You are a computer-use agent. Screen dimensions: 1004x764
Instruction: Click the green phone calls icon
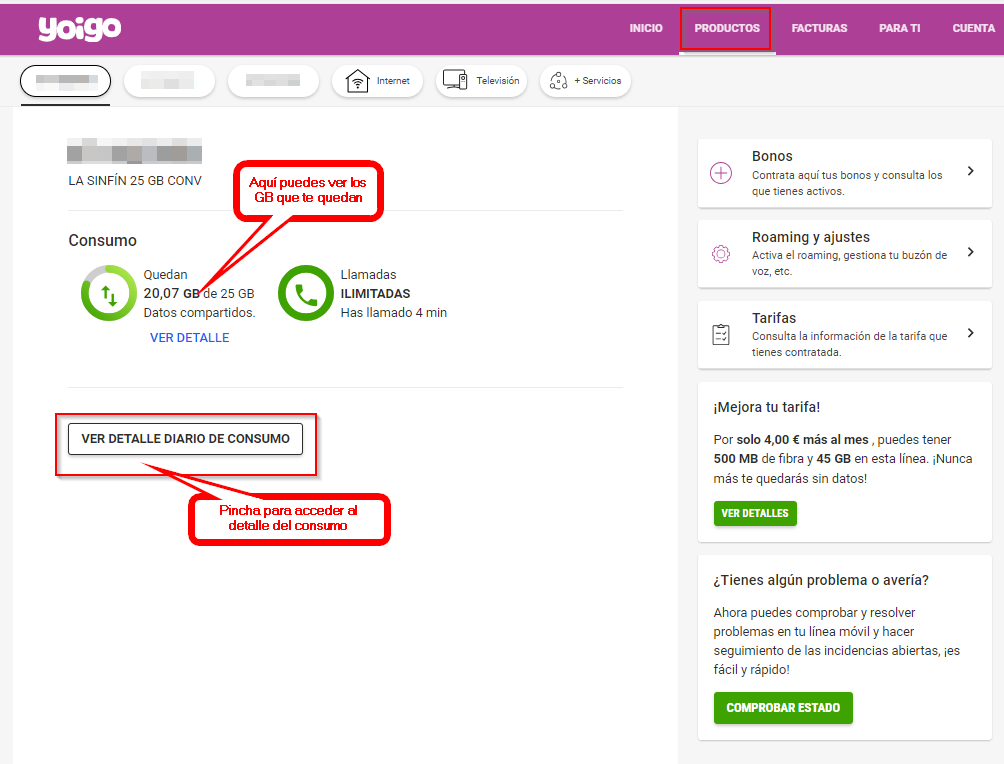[305, 293]
